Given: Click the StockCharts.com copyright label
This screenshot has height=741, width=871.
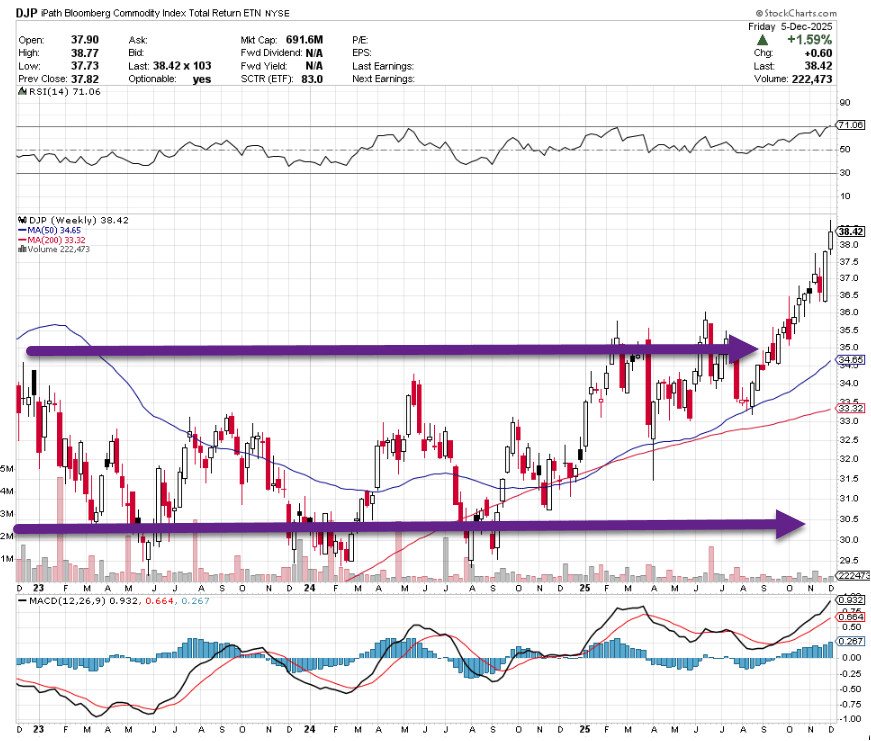Looking at the screenshot, I should pos(796,13).
